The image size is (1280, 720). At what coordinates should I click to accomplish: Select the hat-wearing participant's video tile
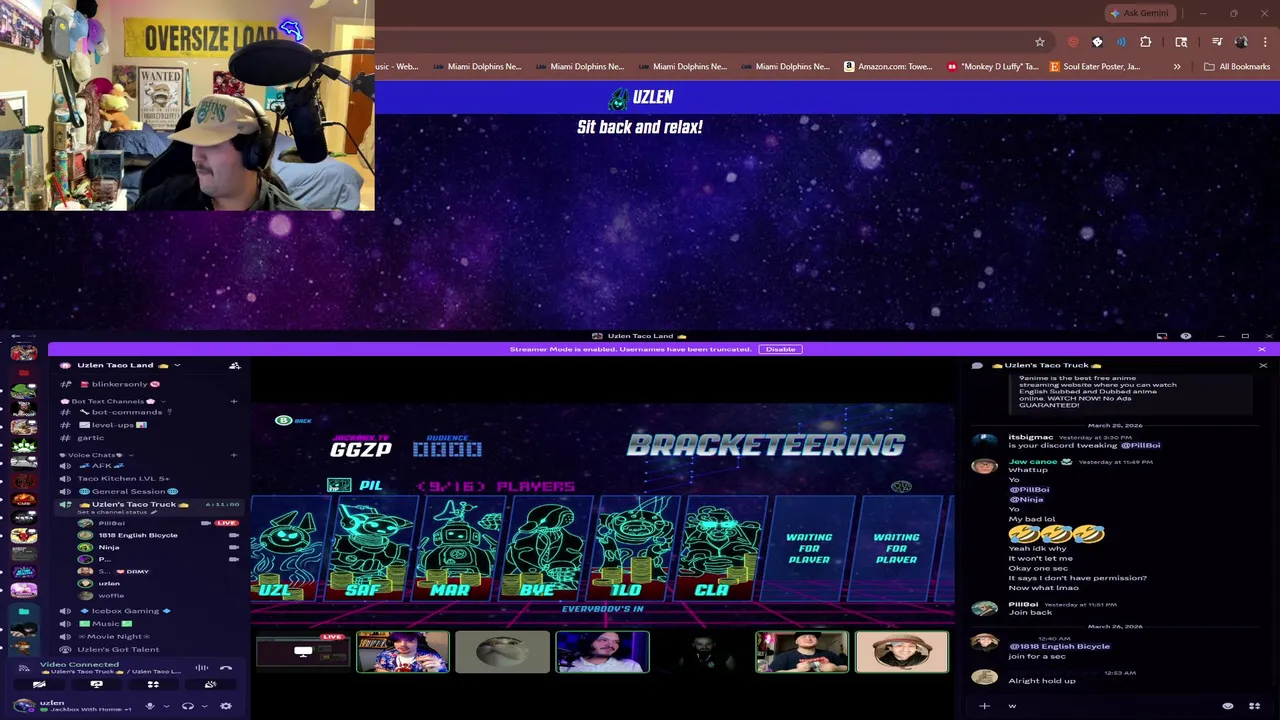click(901, 652)
